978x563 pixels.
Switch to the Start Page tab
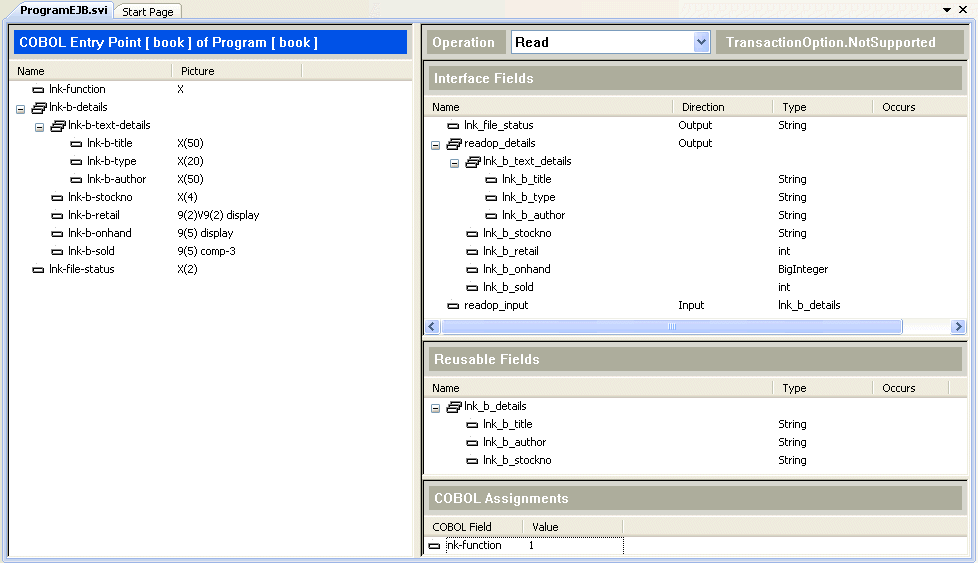147,12
